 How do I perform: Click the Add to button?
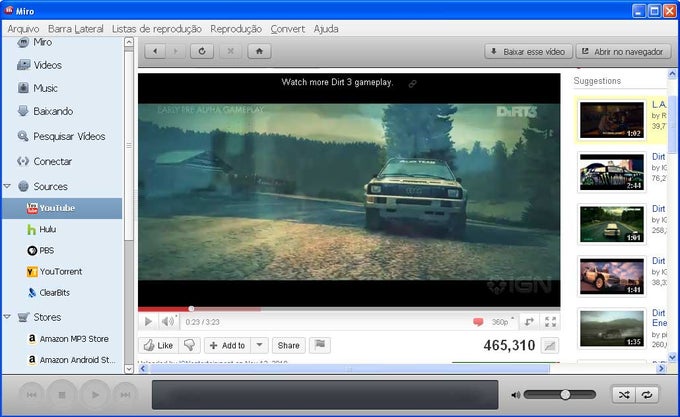pos(227,345)
